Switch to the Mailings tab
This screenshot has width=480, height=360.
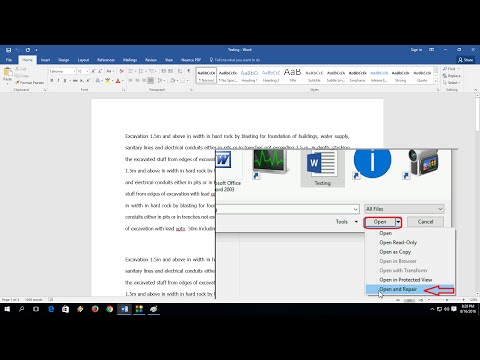pos(130,60)
